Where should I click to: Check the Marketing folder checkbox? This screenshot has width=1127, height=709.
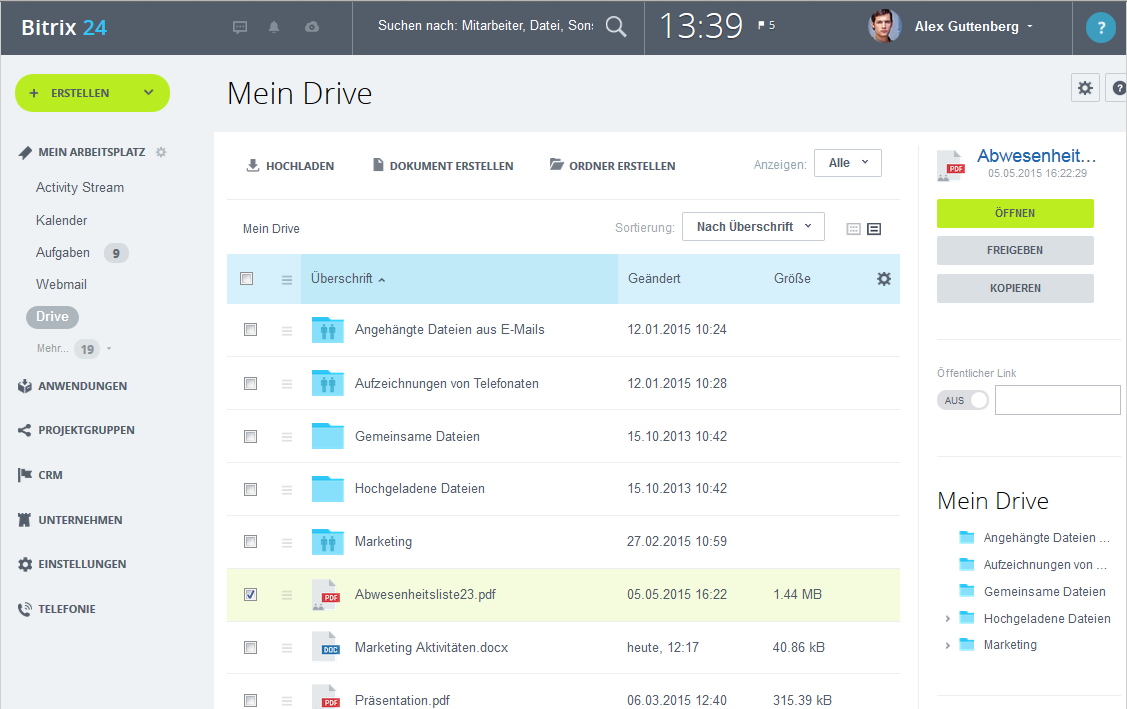point(250,541)
